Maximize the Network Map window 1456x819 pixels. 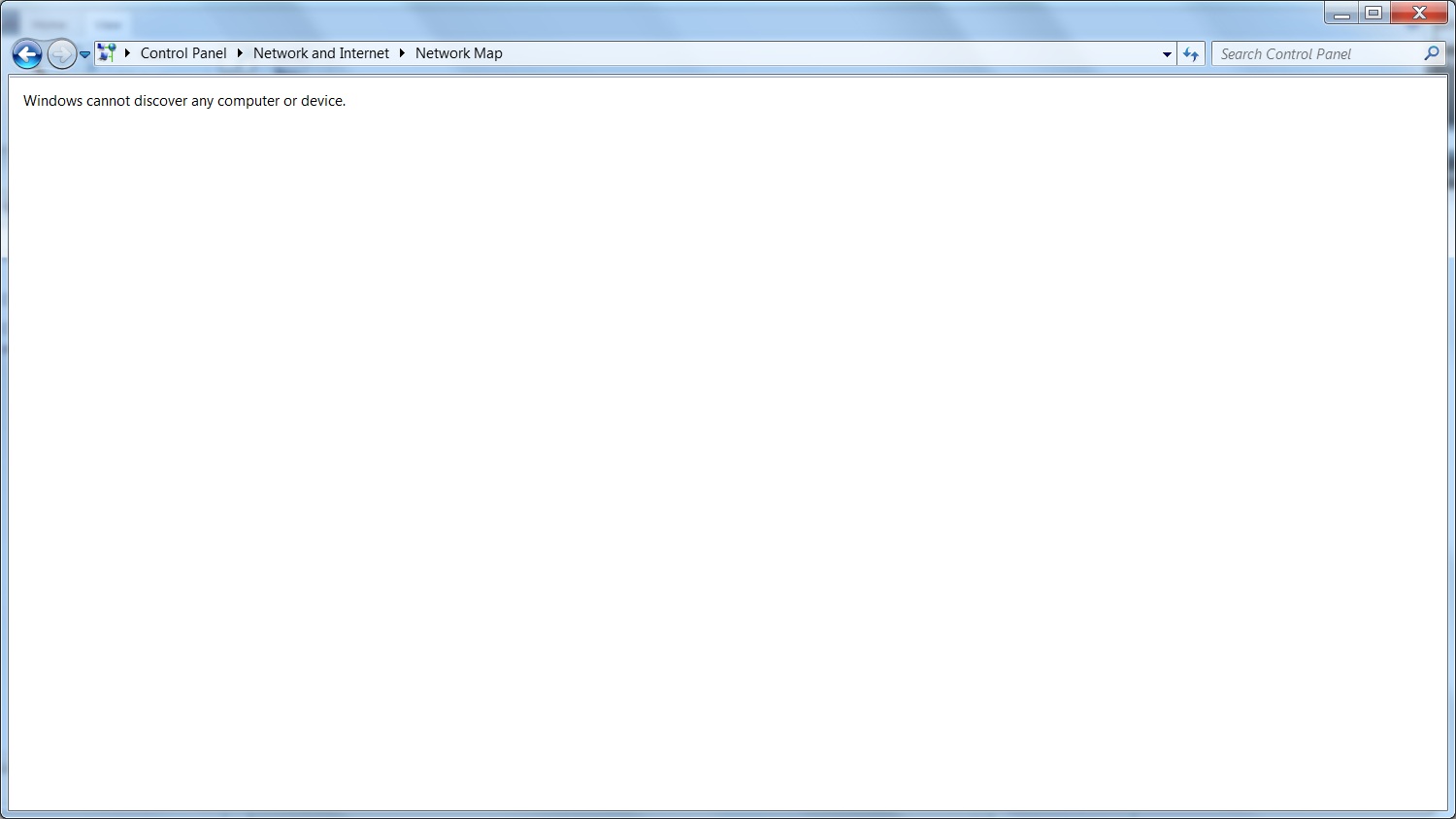[x=1373, y=14]
